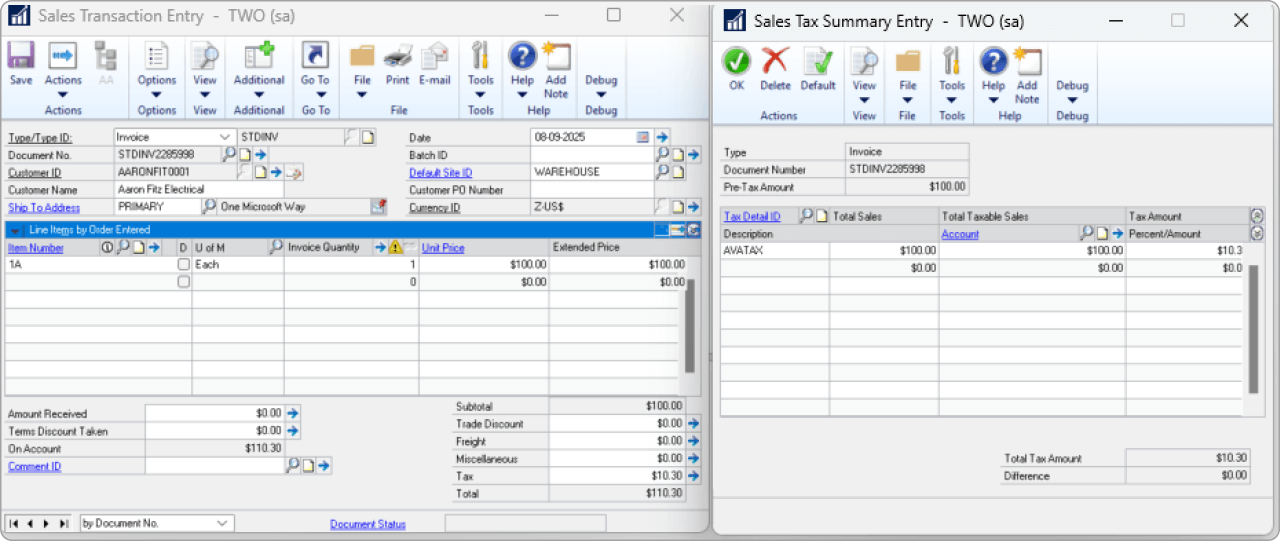
Task: Open Freight expansion arrow
Action: tap(693, 441)
